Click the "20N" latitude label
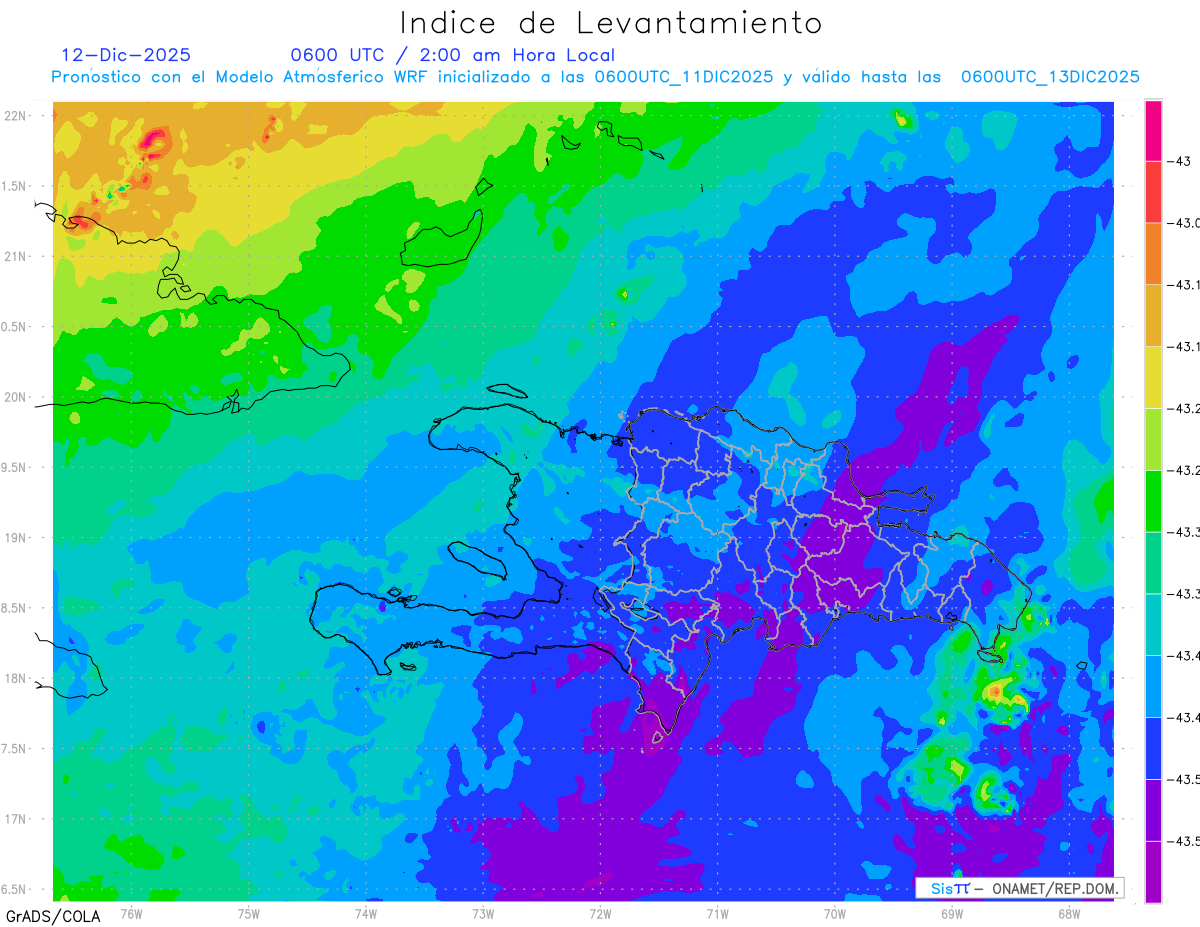1200x927 pixels. pyautogui.click(x=17, y=397)
